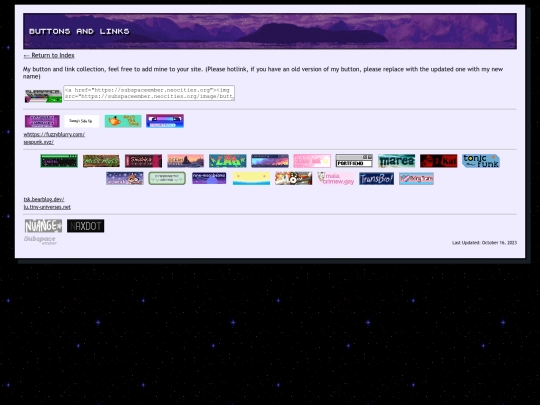The width and height of the screenshot is (540, 405).
Task: Open the trans flag Bring Trans button
Action: pyautogui.click(x=416, y=178)
